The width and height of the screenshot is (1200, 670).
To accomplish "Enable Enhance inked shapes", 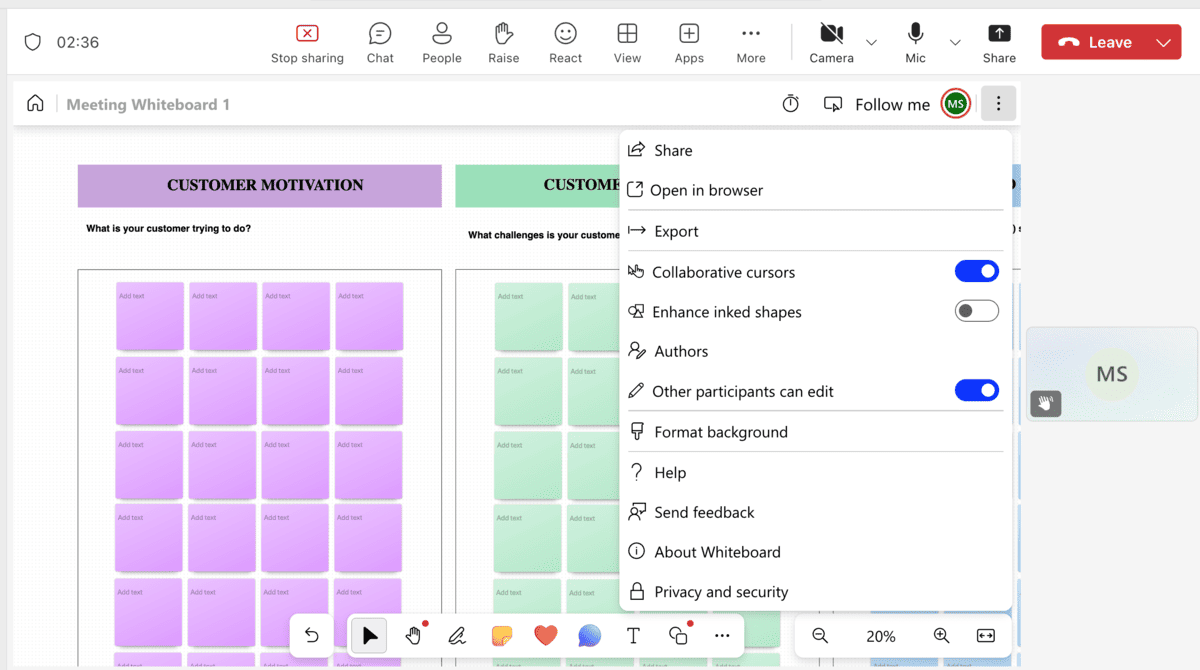I will (977, 311).
